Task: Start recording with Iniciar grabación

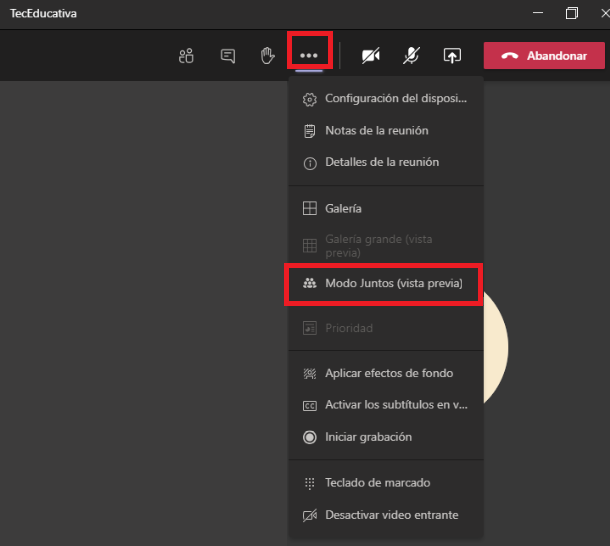Action: tap(368, 437)
